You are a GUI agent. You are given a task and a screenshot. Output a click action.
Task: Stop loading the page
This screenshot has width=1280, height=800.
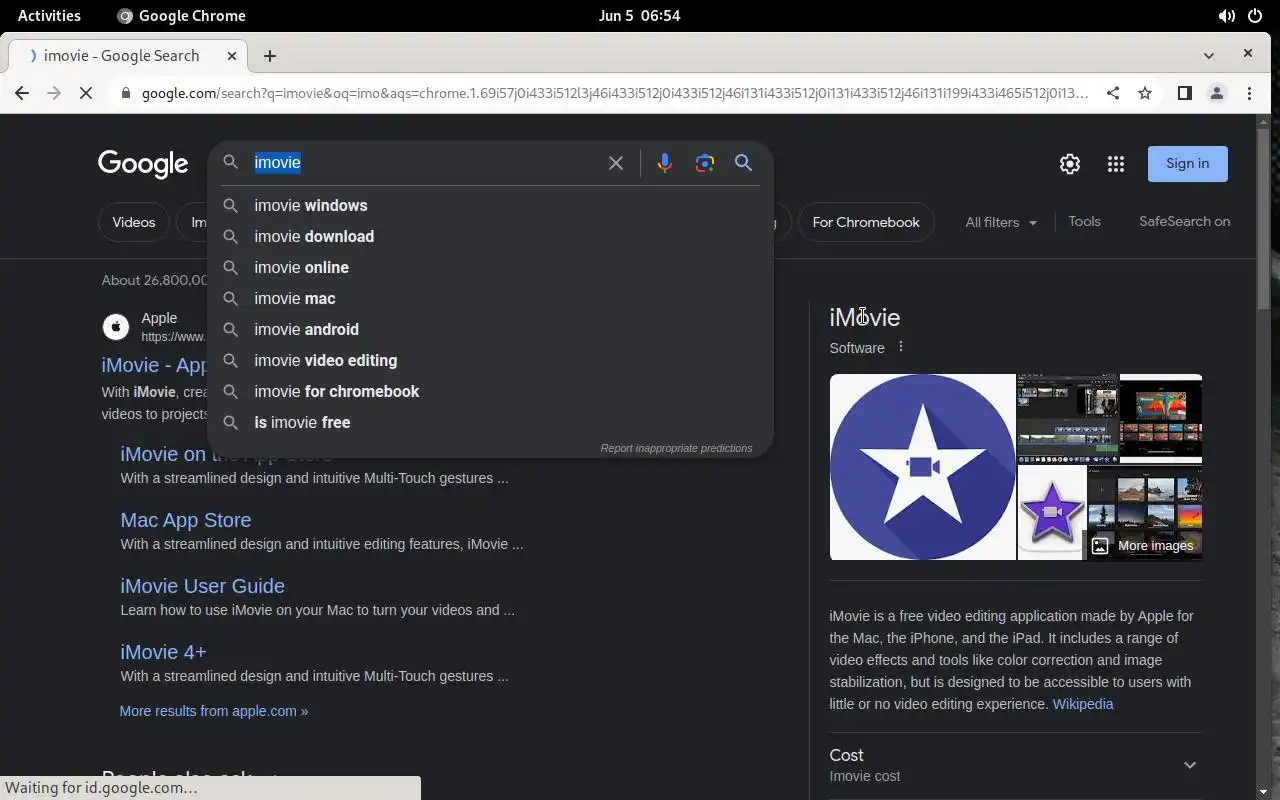(86, 93)
